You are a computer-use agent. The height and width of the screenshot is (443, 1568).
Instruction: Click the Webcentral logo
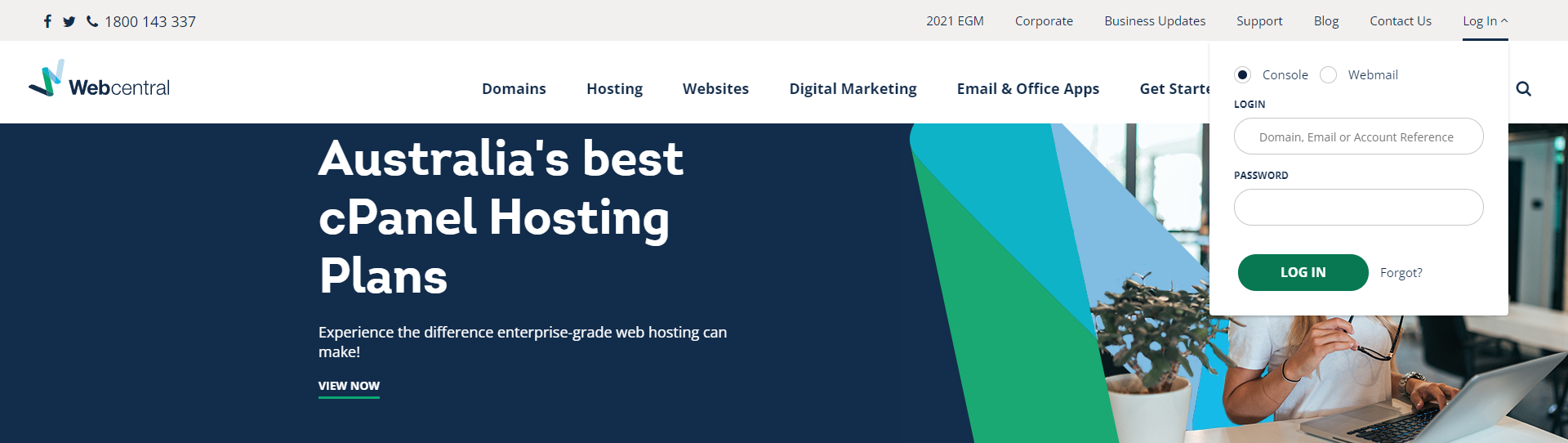point(100,80)
